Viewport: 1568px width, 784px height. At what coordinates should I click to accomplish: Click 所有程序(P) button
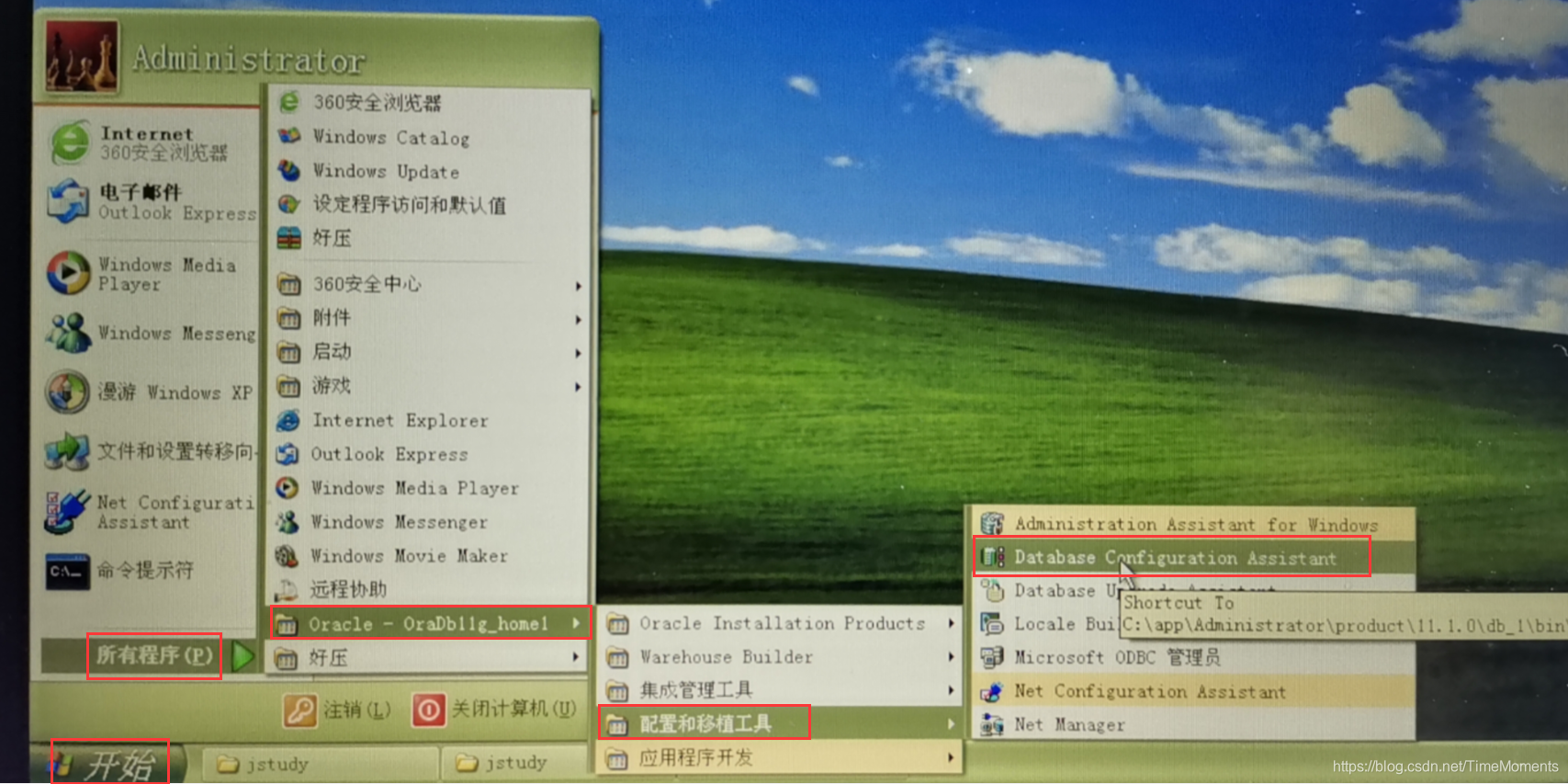pos(154,655)
